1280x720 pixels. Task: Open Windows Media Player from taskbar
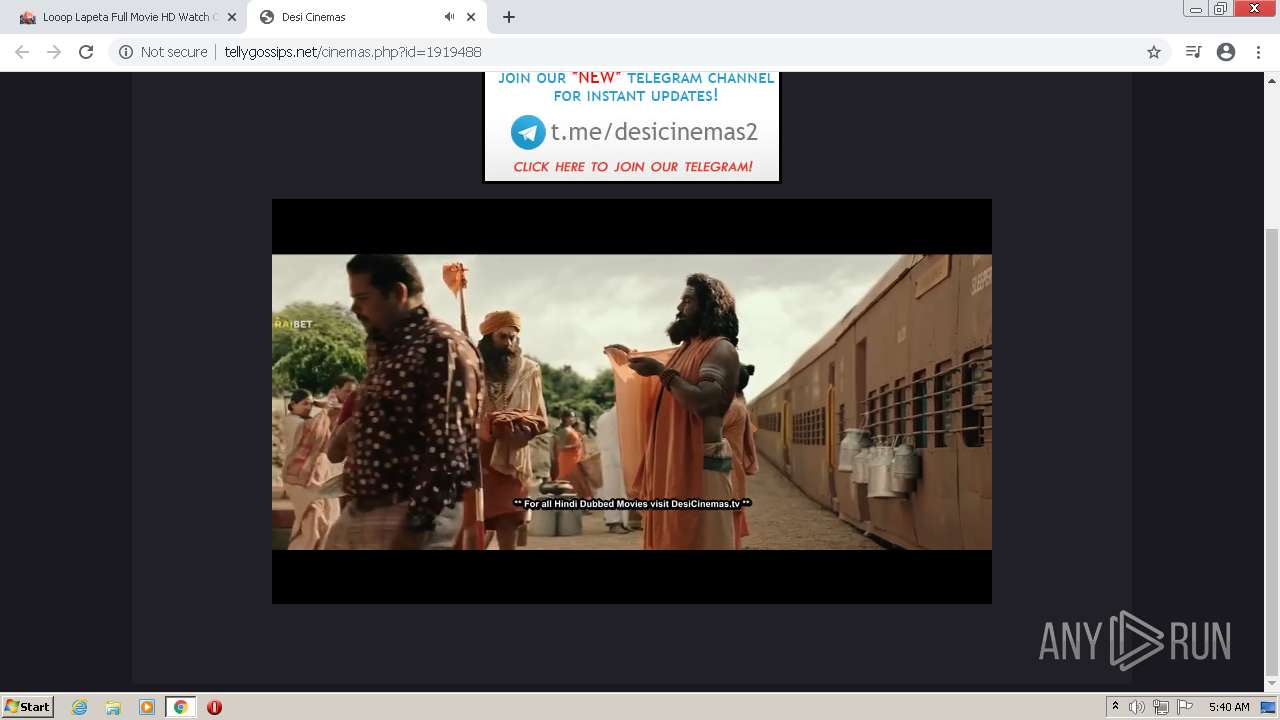coord(147,707)
